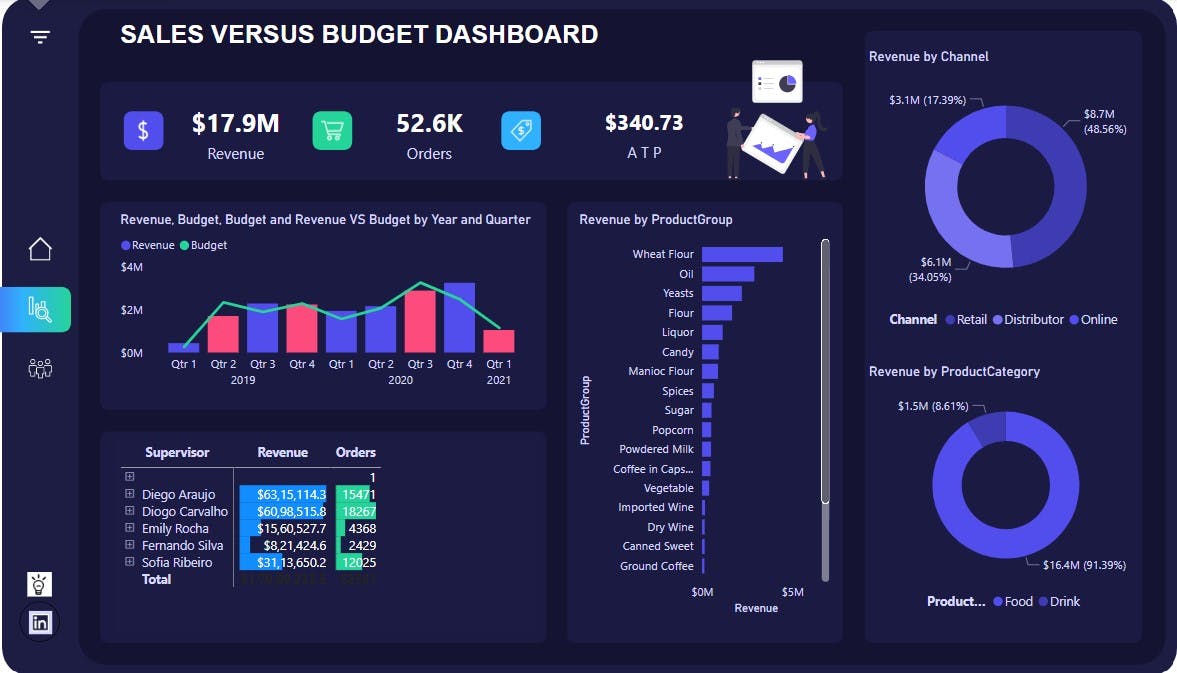The width and height of the screenshot is (1177, 673).
Task: Click the blue price tag ATP icon
Action: click(x=521, y=130)
